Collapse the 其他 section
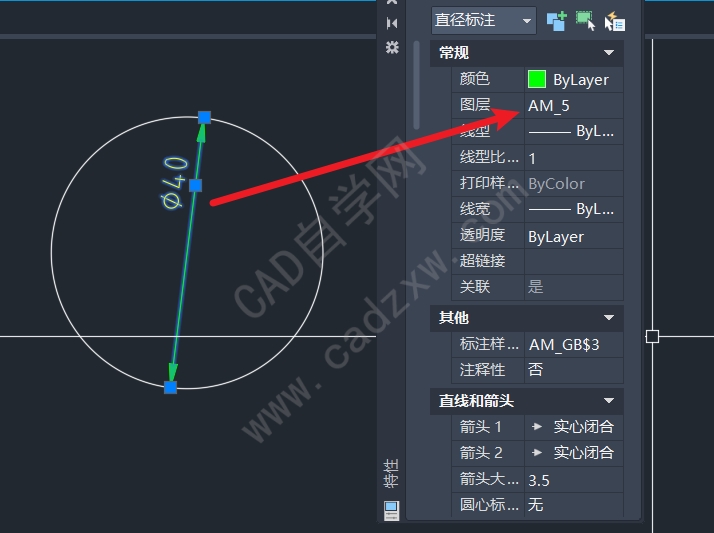The image size is (714, 533). pyautogui.click(x=608, y=318)
